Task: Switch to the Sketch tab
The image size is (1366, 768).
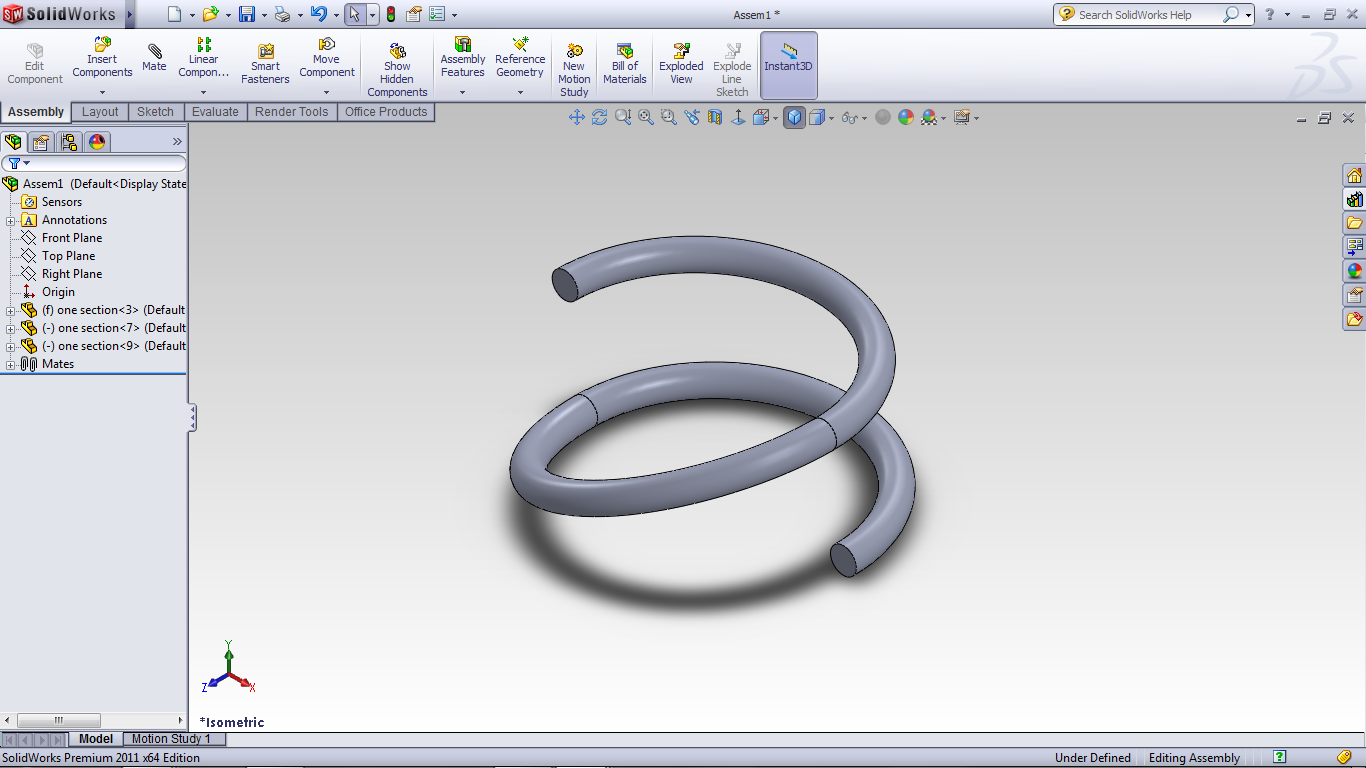Action: pyautogui.click(x=155, y=112)
